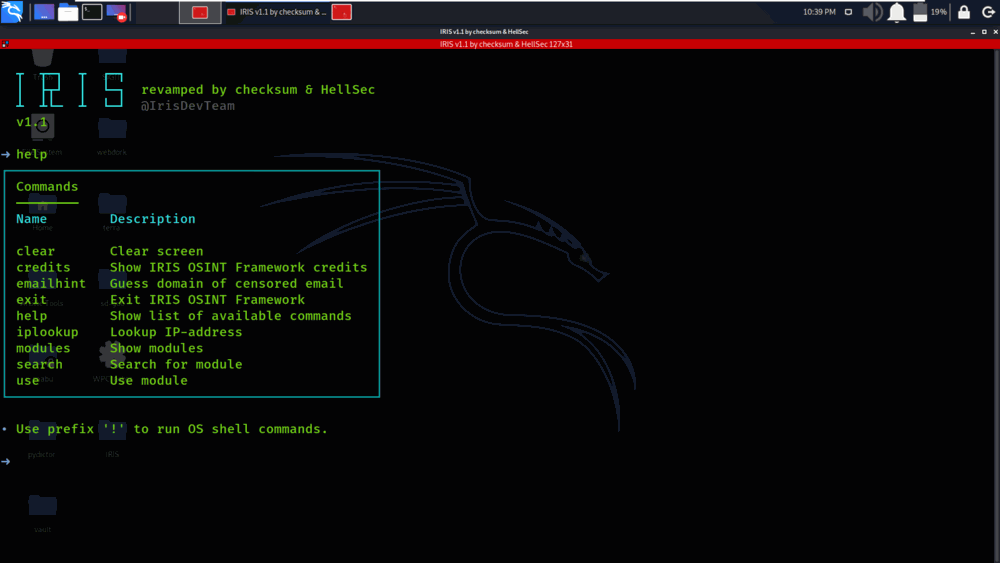This screenshot has height=563, width=1000.
Task: Open the Kali Linux applications menu
Action: coord(12,11)
